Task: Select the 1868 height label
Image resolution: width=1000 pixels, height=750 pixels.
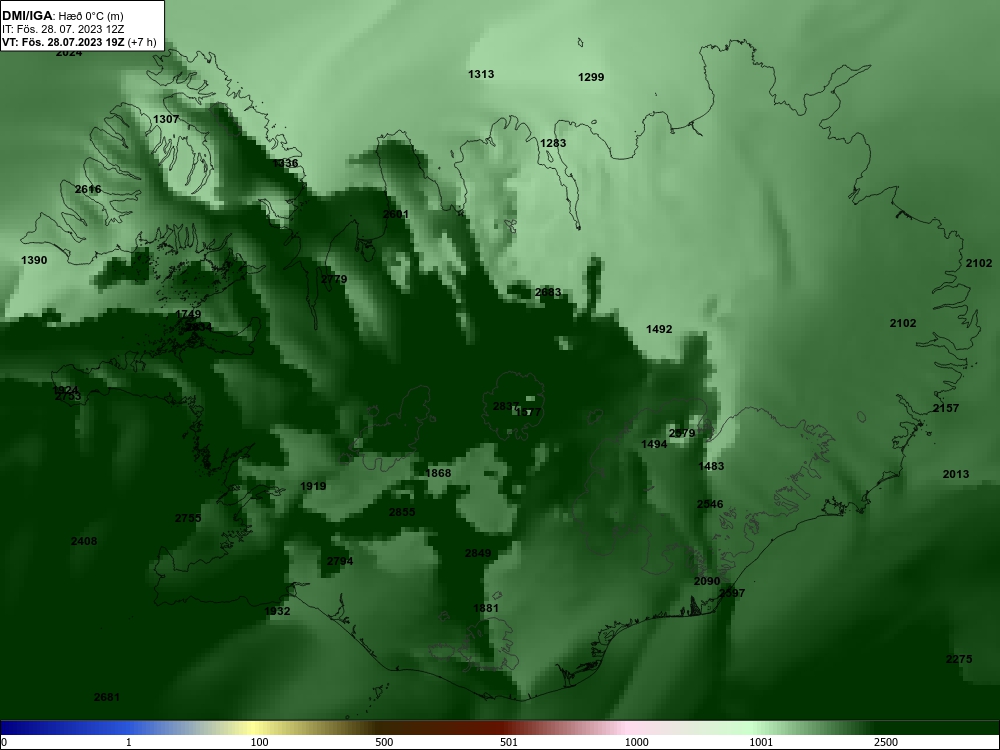Action: click(438, 473)
